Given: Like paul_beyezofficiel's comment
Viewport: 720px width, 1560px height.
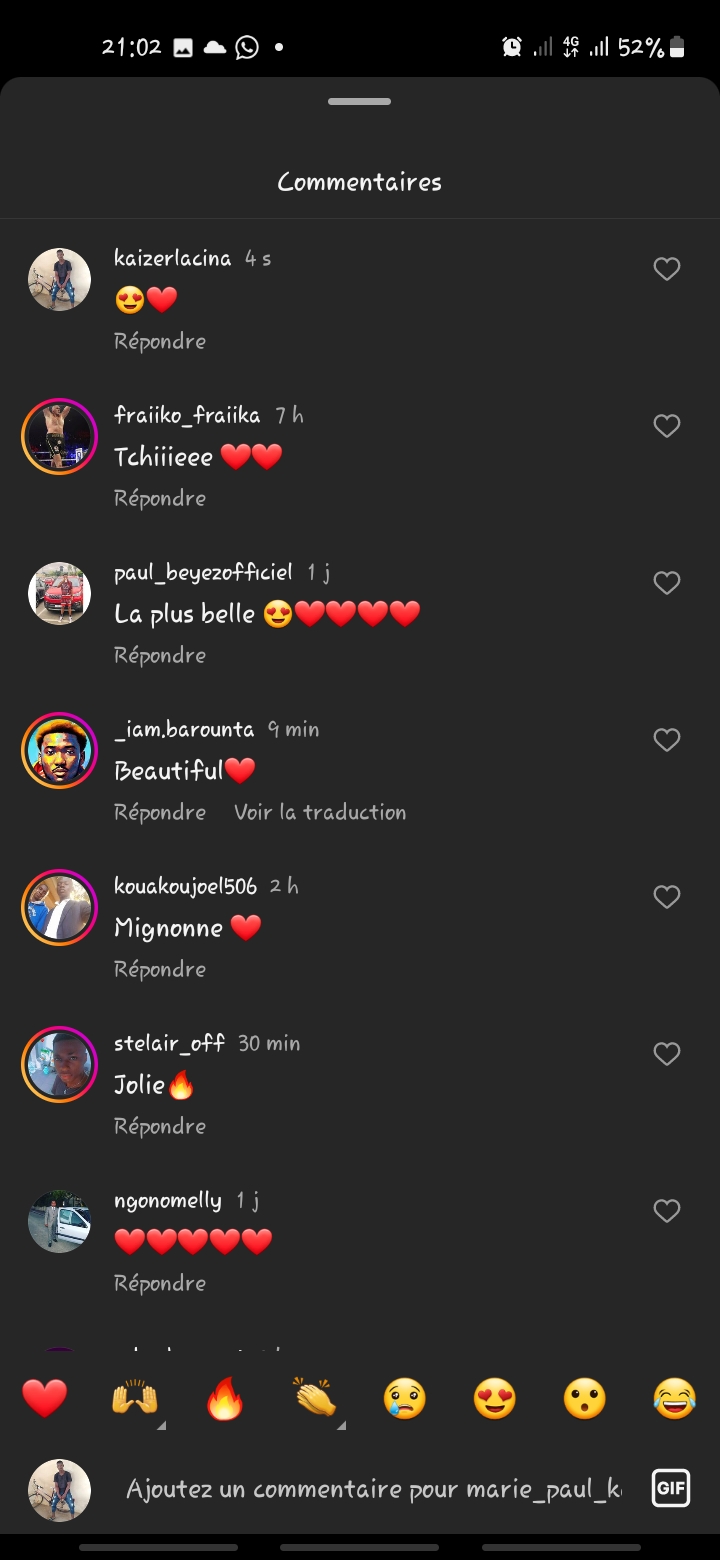Looking at the screenshot, I should tap(667, 583).
